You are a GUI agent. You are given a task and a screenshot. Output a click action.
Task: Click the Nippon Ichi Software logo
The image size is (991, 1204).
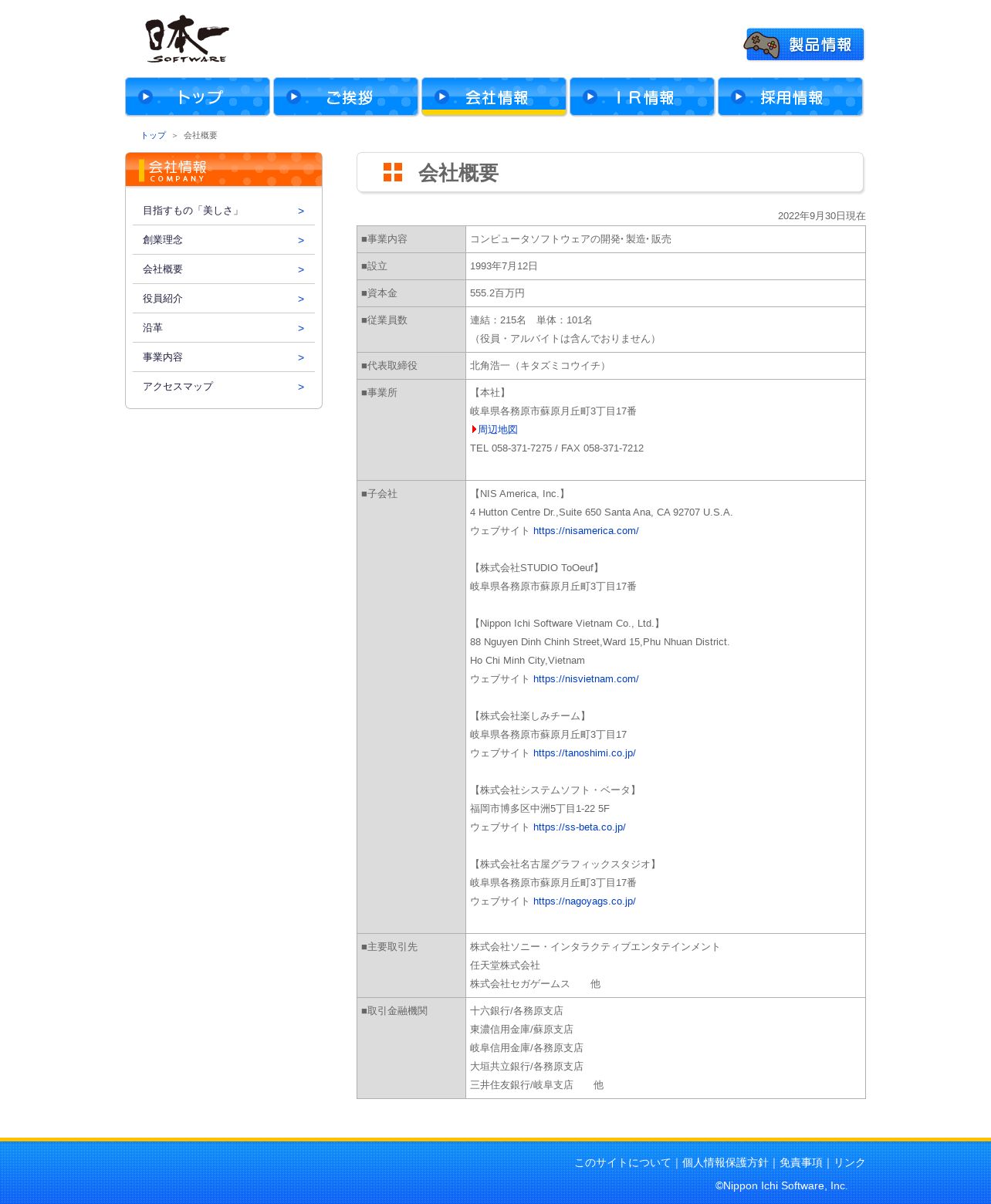click(187, 39)
